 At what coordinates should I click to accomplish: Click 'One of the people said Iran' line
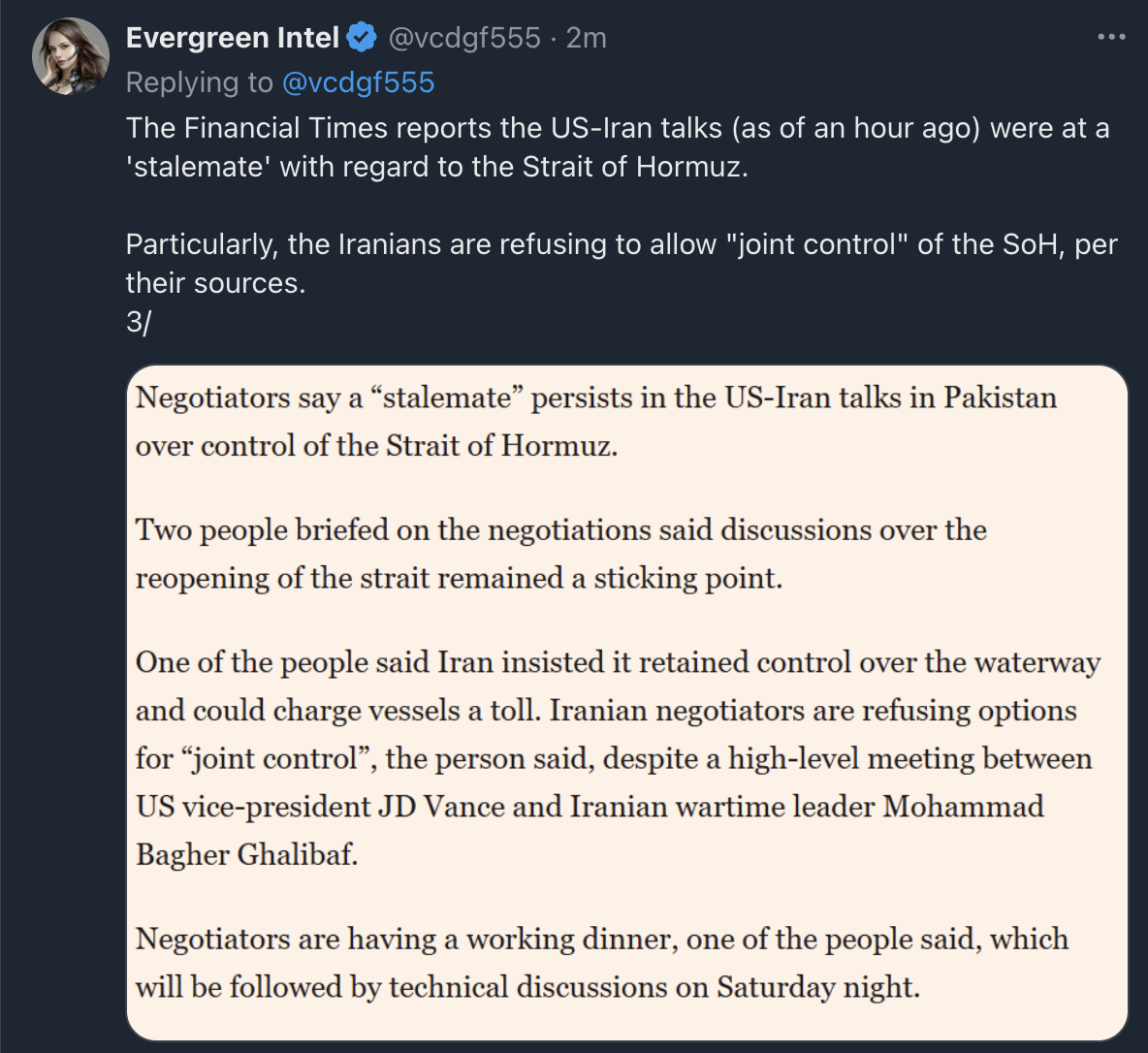[x=617, y=663]
